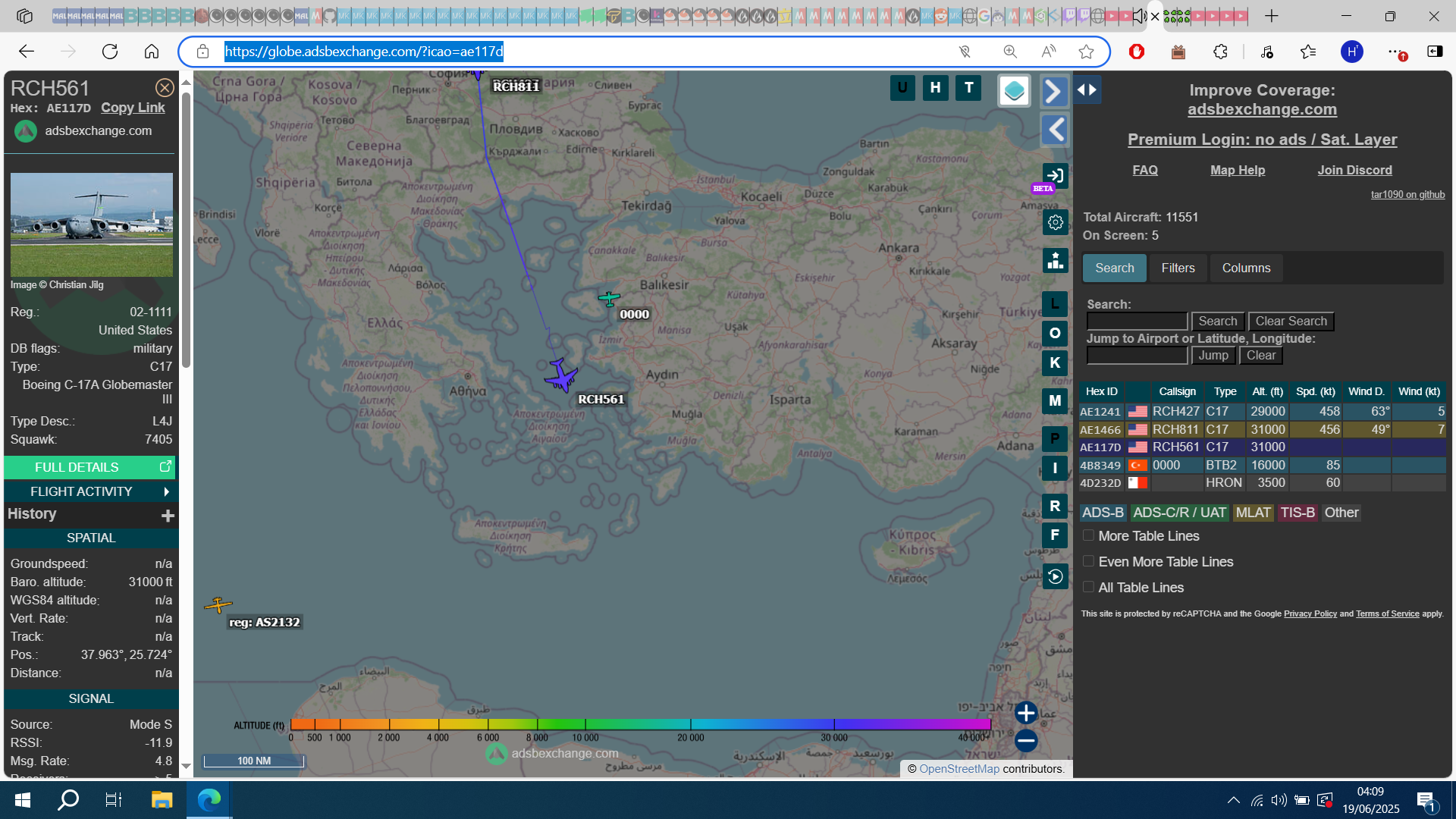Toggle the I map option button
Image resolution: width=1456 pixels, height=819 pixels.
[1055, 468]
